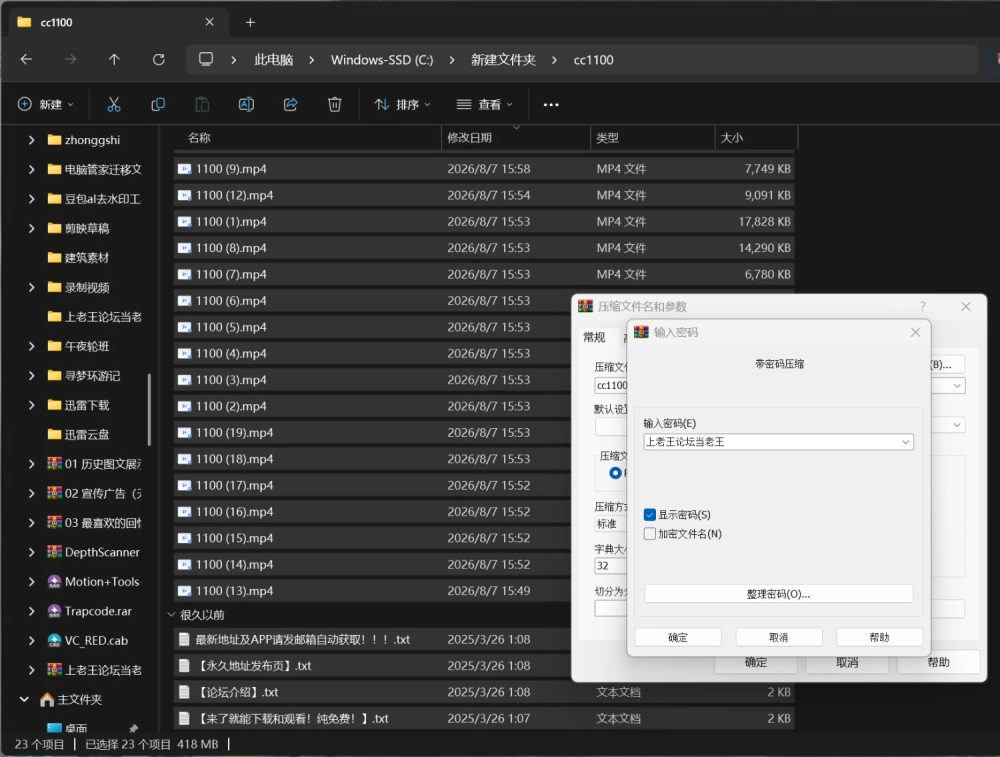Screen dimensions: 1000x757
Task: Click the text icon of 【永久地址发布页】.txt
Action: click(184, 666)
